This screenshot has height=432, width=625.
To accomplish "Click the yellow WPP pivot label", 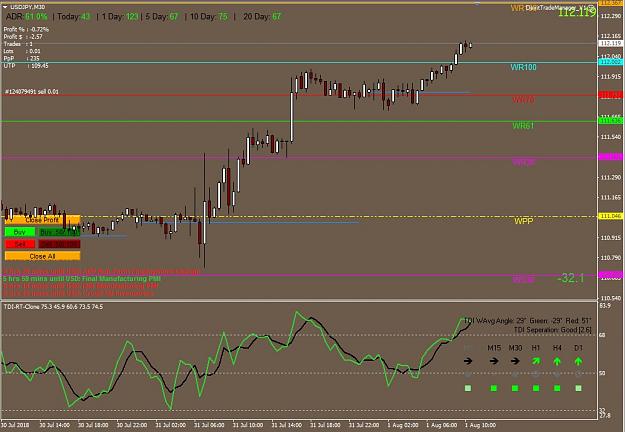I will [x=523, y=221].
